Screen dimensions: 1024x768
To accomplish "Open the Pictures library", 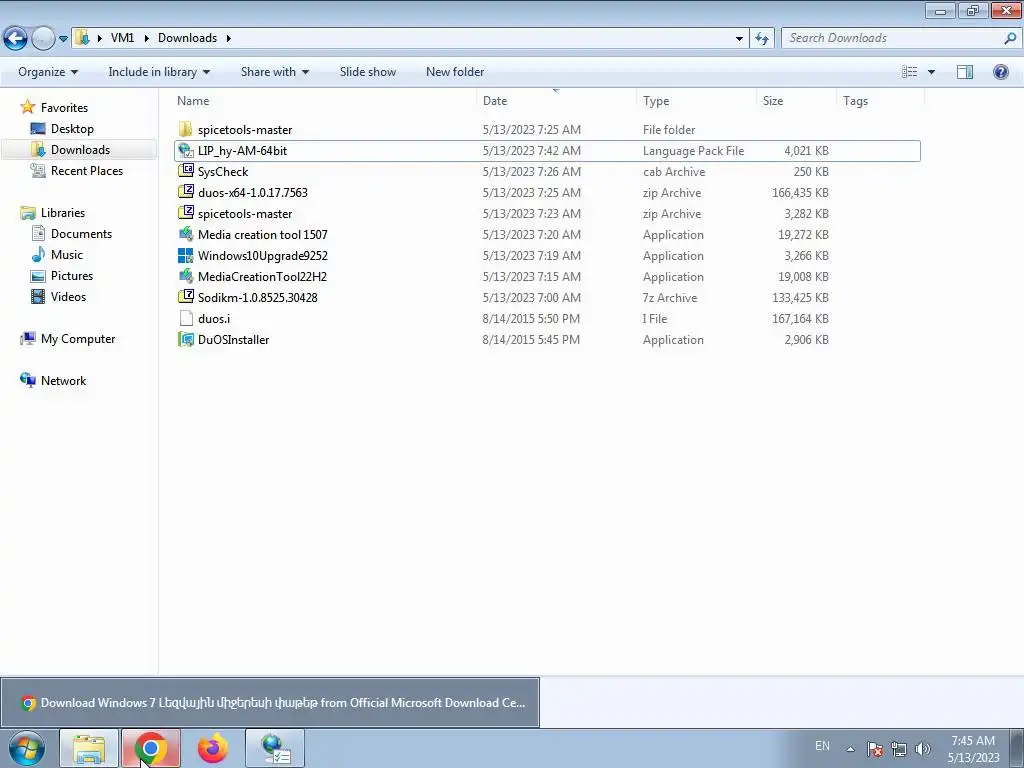I will click(72, 276).
